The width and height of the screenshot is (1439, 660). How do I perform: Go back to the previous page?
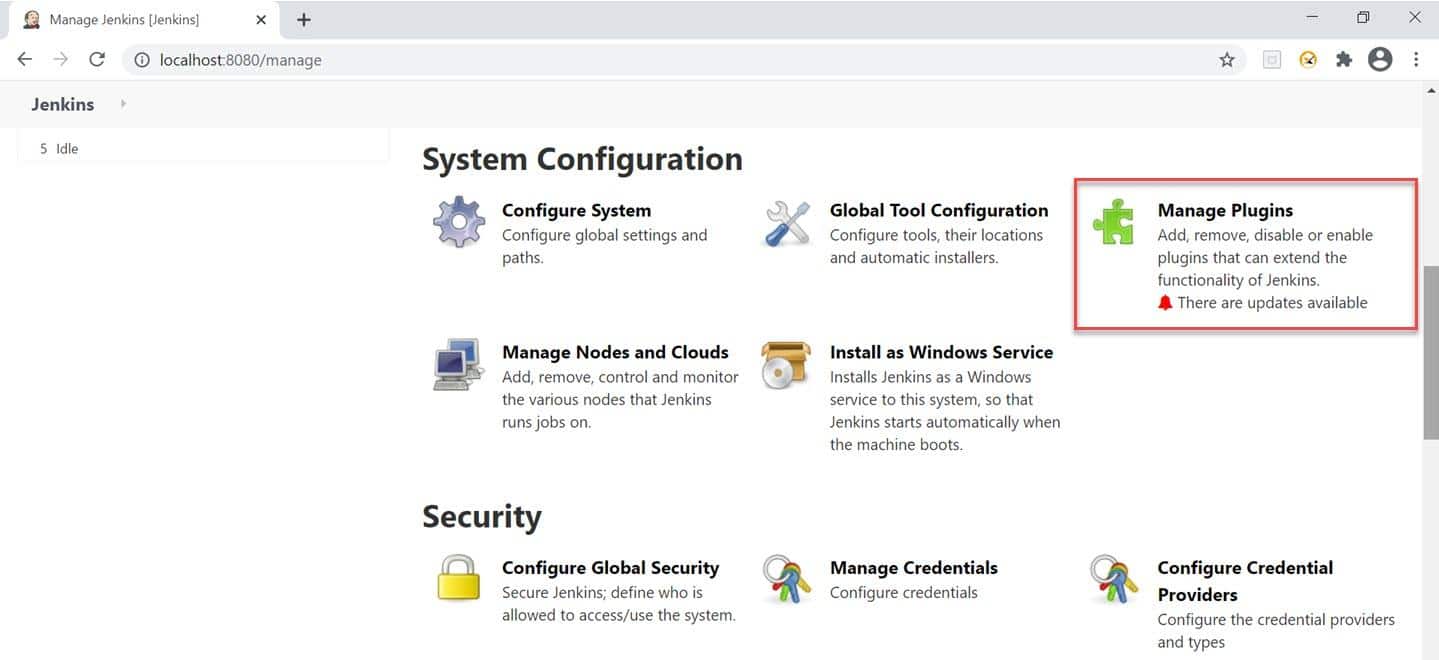tap(25, 60)
